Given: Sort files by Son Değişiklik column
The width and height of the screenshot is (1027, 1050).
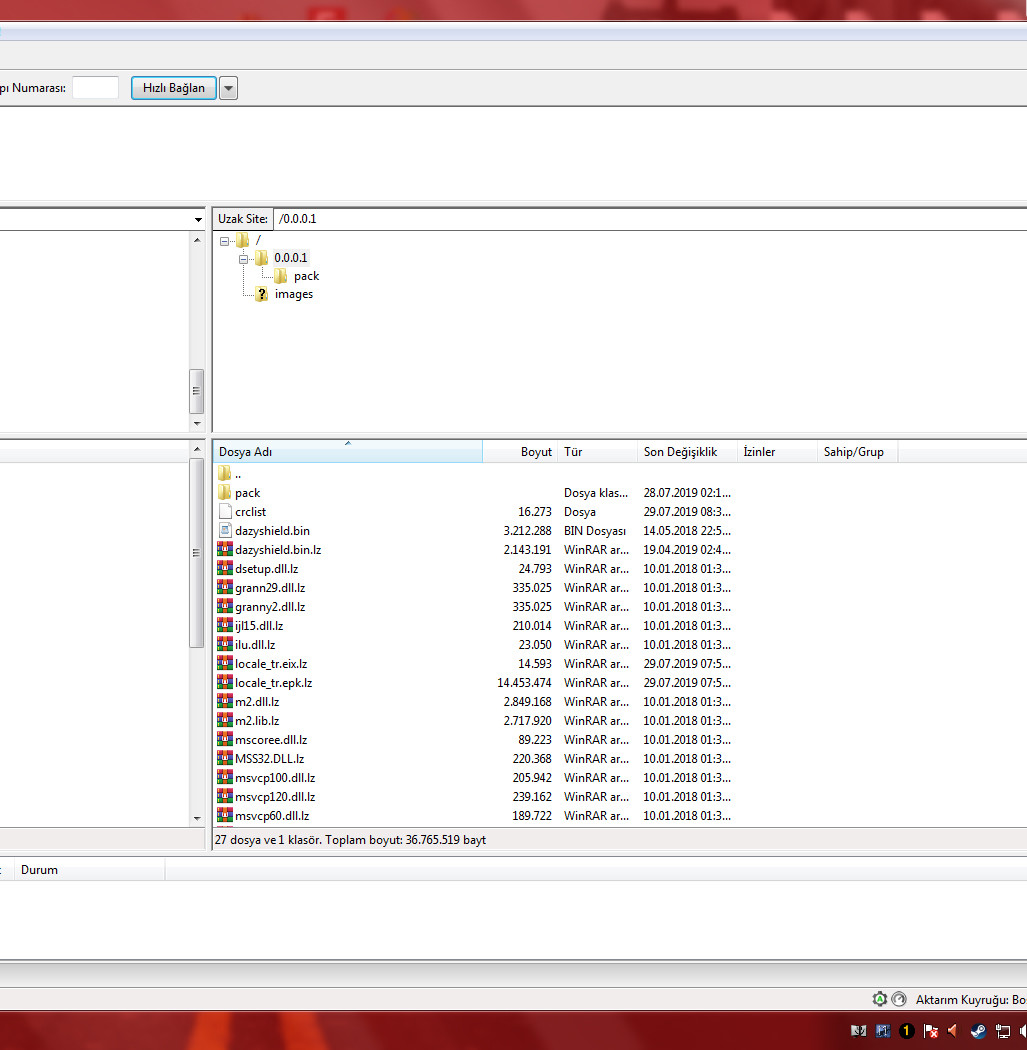Looking at the screenshot, I should click(x=686, y=452).
